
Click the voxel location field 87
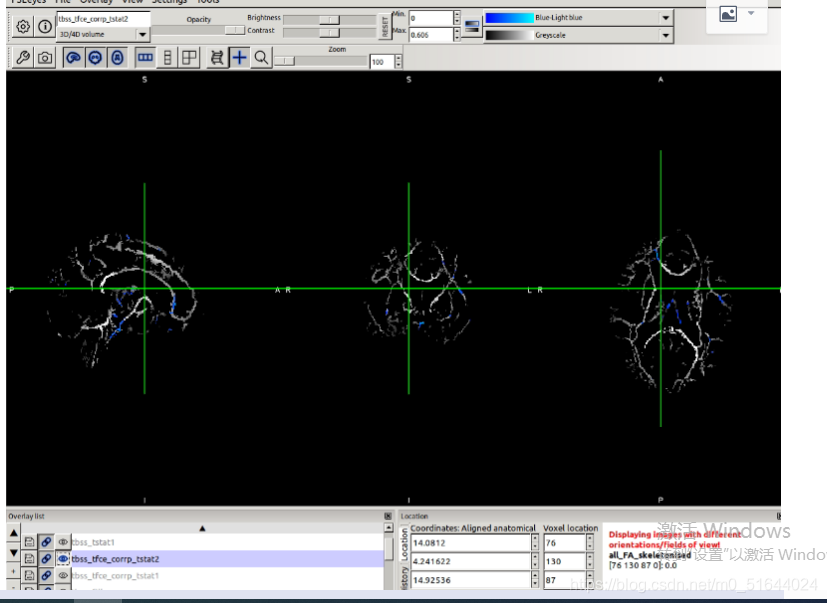(x=565, y=580)
